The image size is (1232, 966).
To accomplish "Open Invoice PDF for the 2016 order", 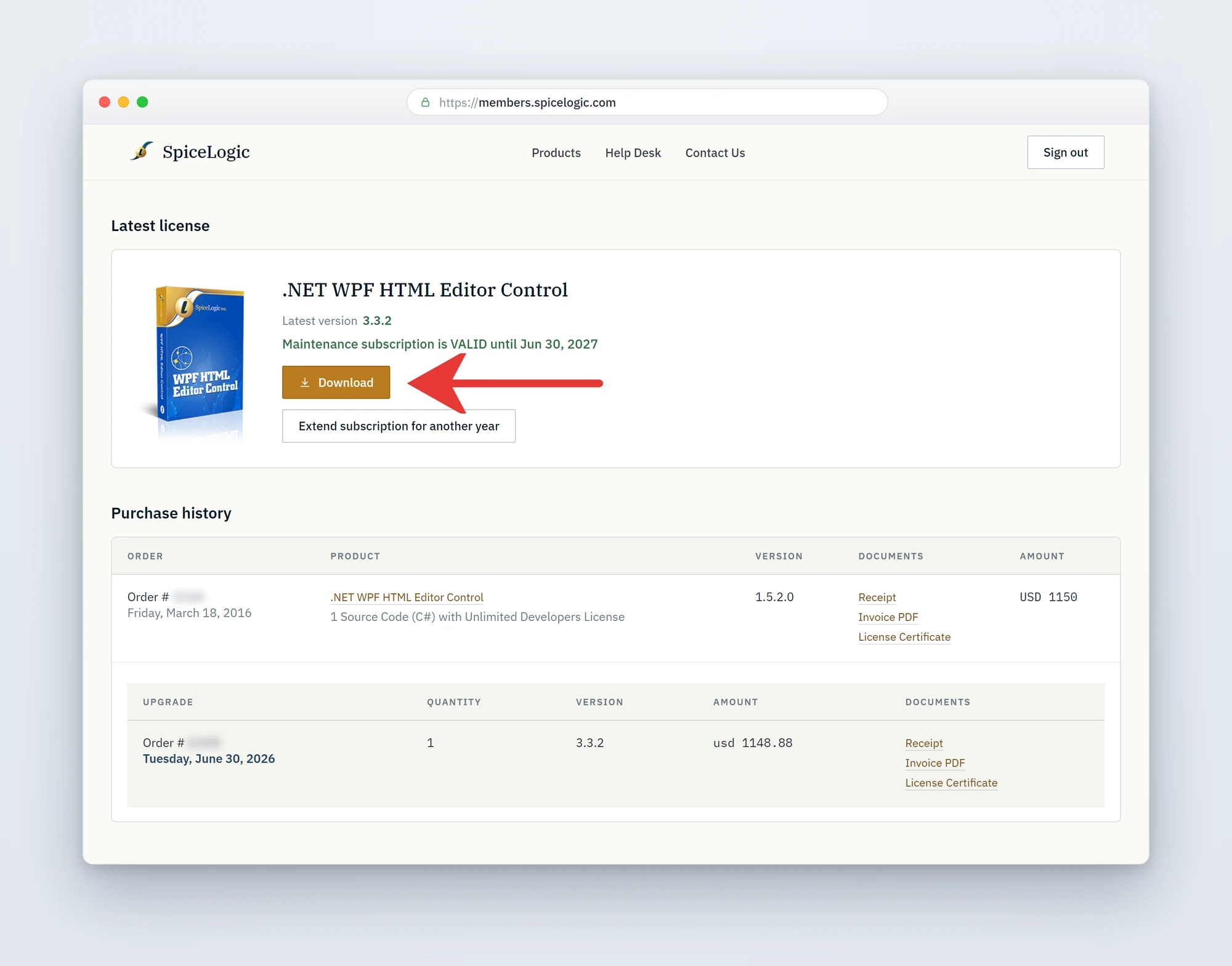I will tap(888, 617).
